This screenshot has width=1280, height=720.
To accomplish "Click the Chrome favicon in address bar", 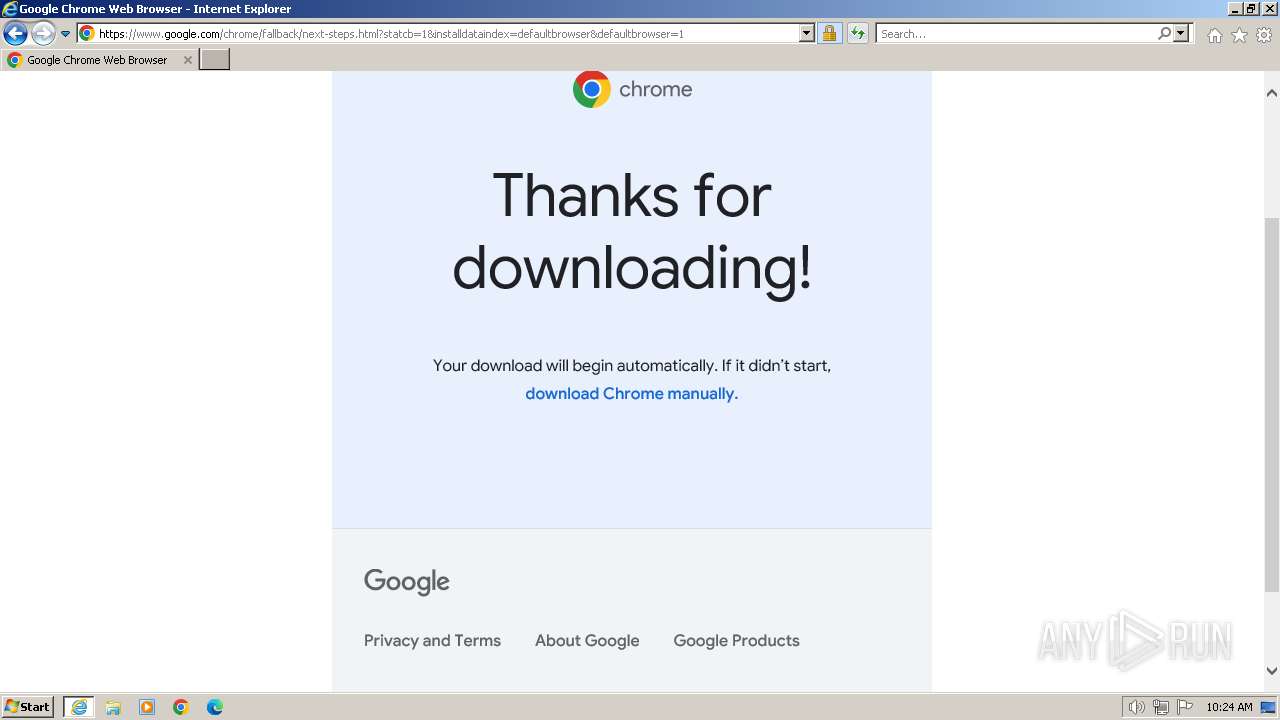I will pyautogui.click(x=87, y=33).
